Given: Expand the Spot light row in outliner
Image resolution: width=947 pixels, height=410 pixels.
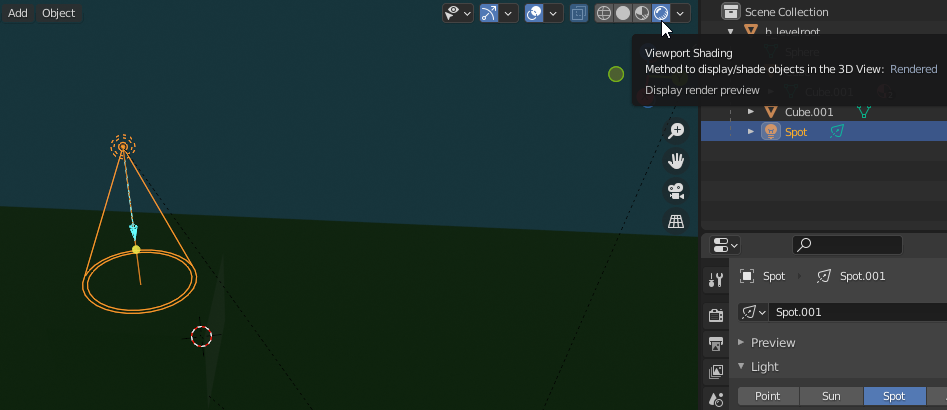Looking at the screenshot, I should pos(751,132).
